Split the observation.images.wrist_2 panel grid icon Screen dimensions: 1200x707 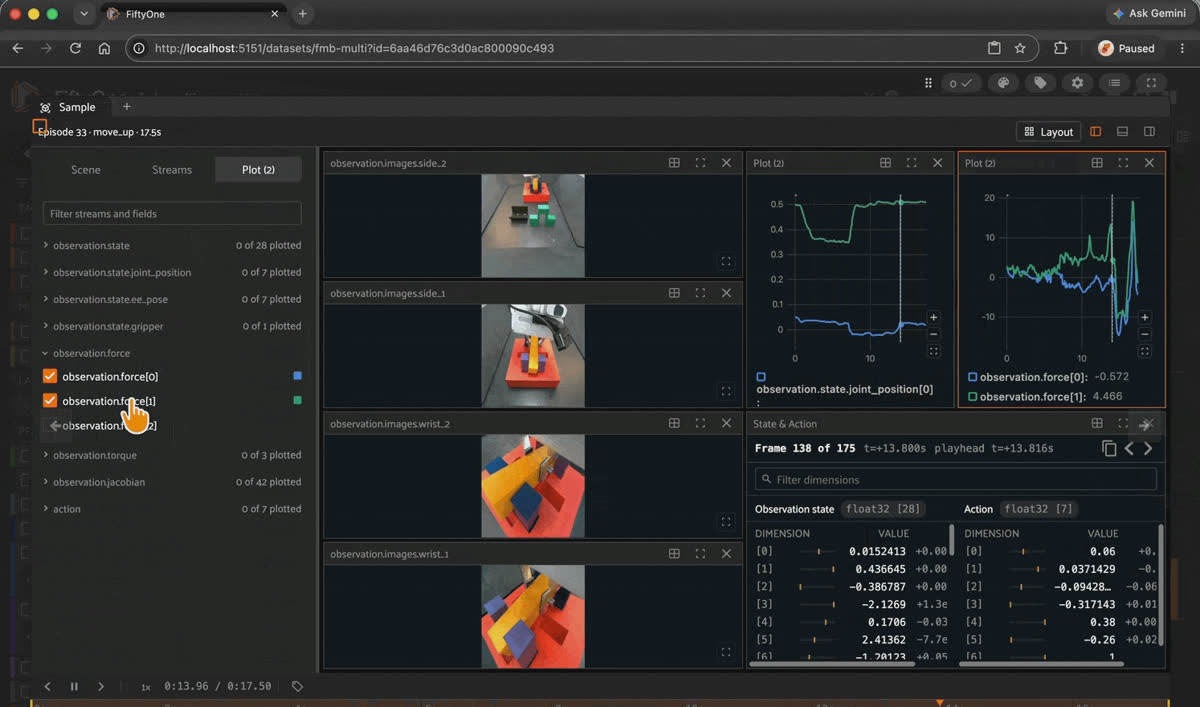[x=674, y=424]
